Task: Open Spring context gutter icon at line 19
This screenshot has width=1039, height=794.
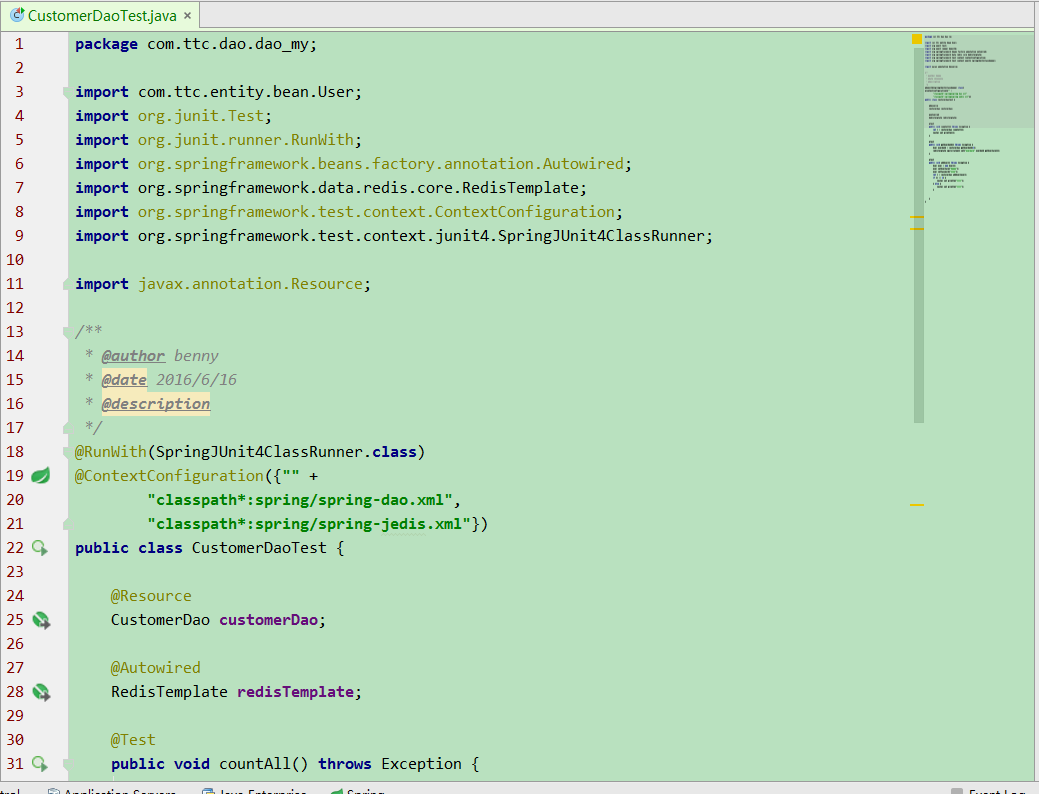Action: pyautogui.click(x=41, y=475)
